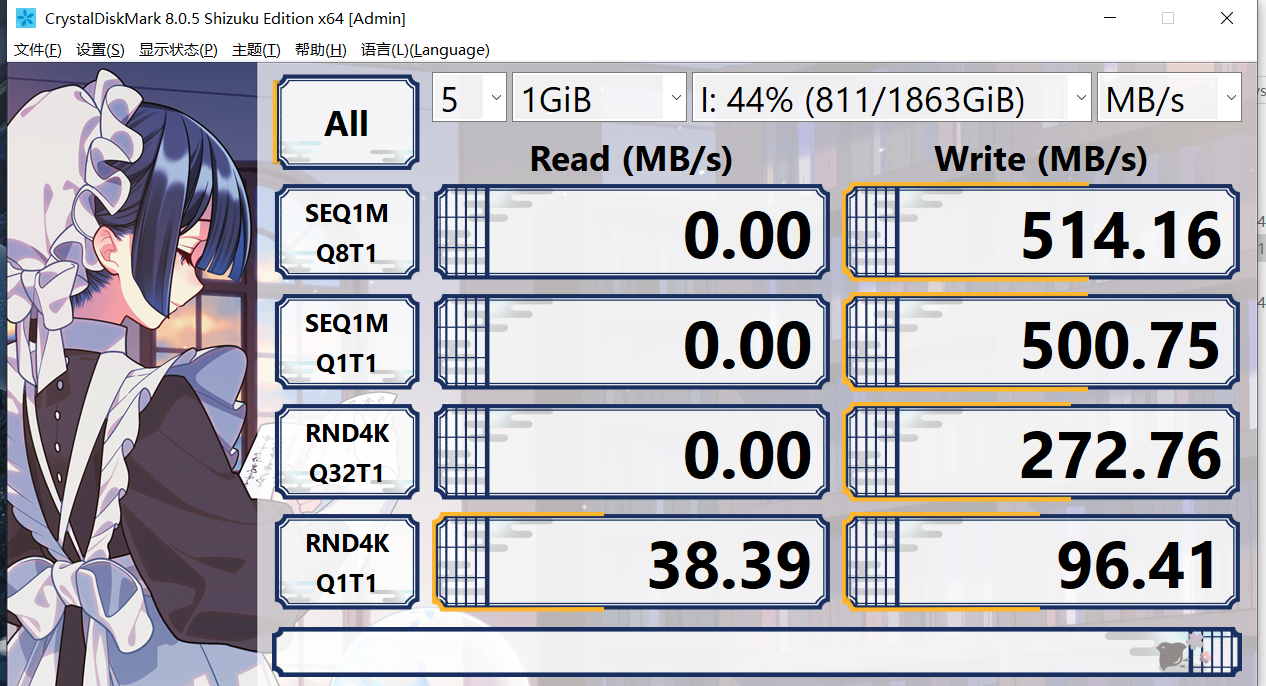
Task: Select the RND4K Q32T1 read result 0.00
Action: point(631,452)
